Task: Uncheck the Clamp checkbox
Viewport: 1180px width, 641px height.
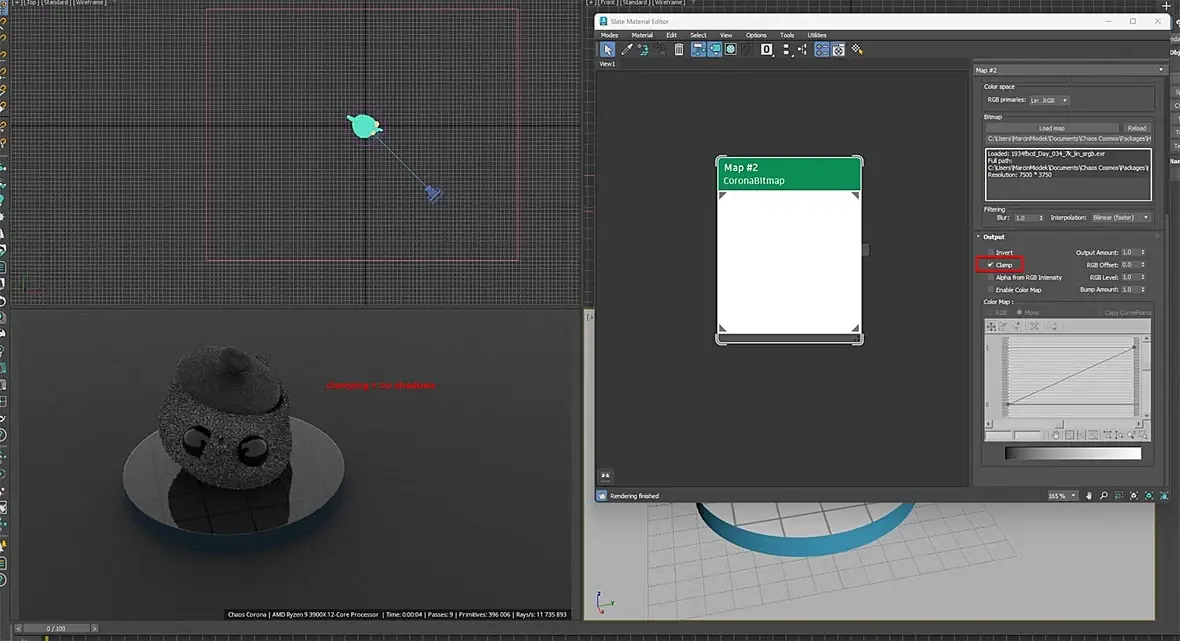Action: click(x=991, y=265)
